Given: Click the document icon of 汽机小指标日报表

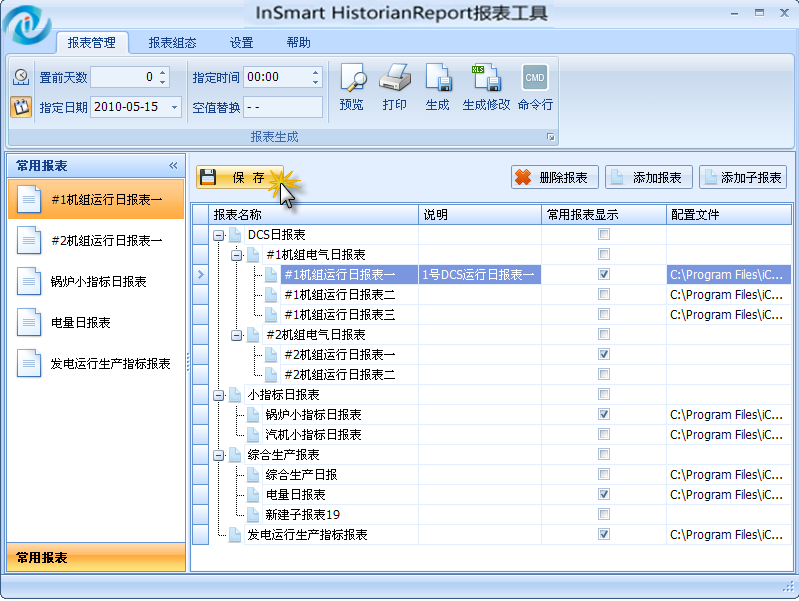Looking at the screenshot, I should point(253,434).
